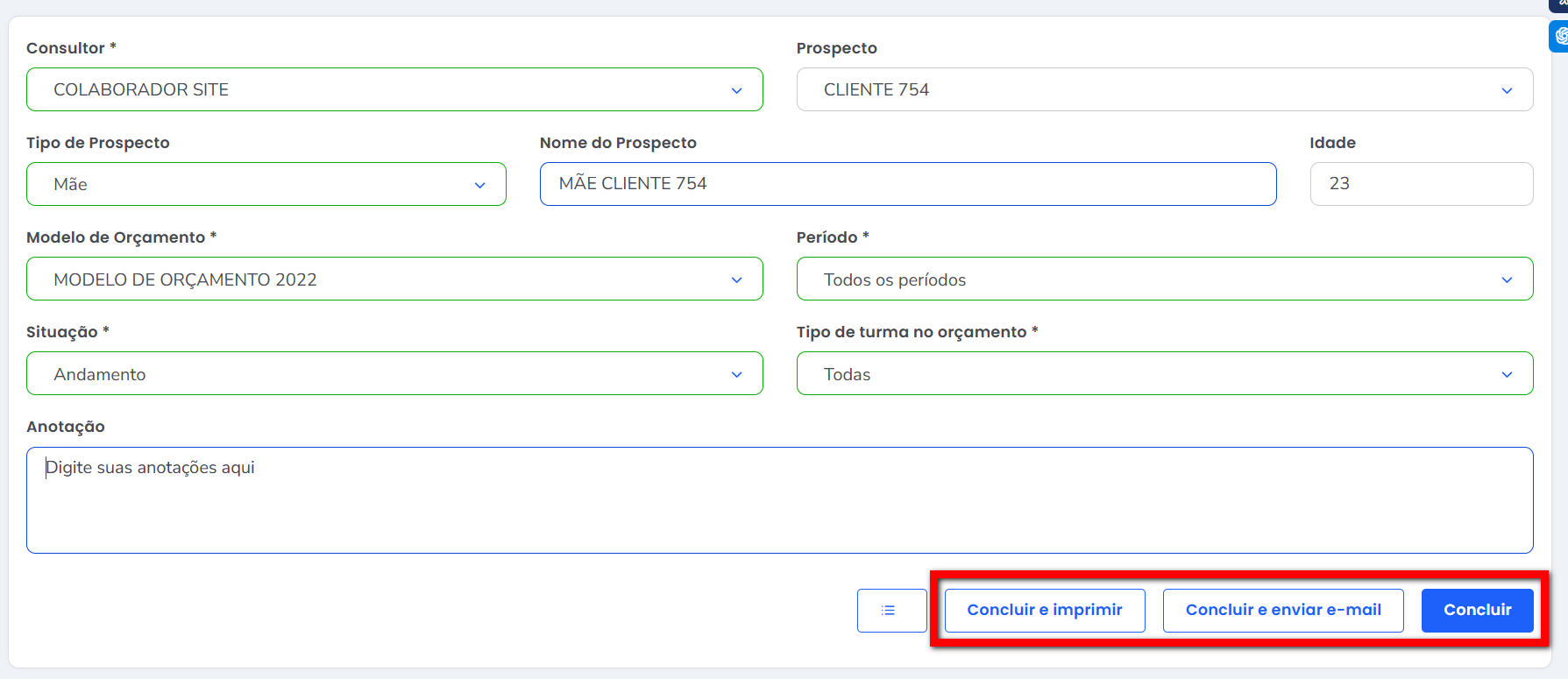Click the MODELO DE ORÇAMENTO 2022 selection
1568x679 pixels.
[x=185, y=279]
